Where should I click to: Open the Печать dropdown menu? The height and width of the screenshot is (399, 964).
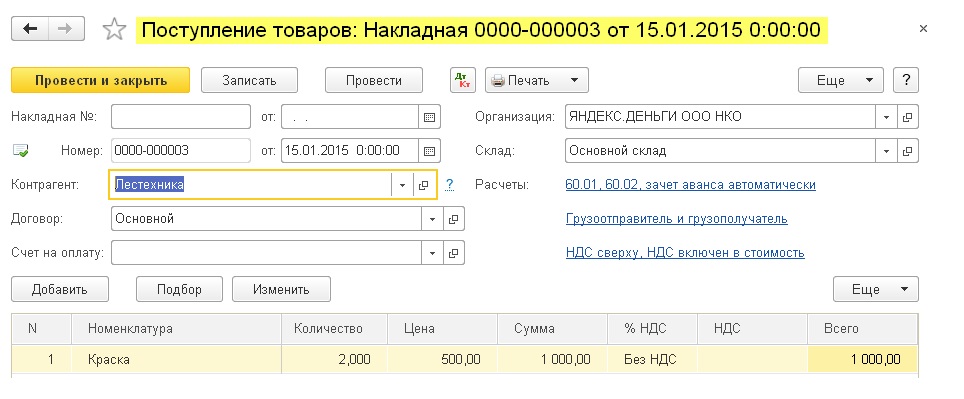537,81
